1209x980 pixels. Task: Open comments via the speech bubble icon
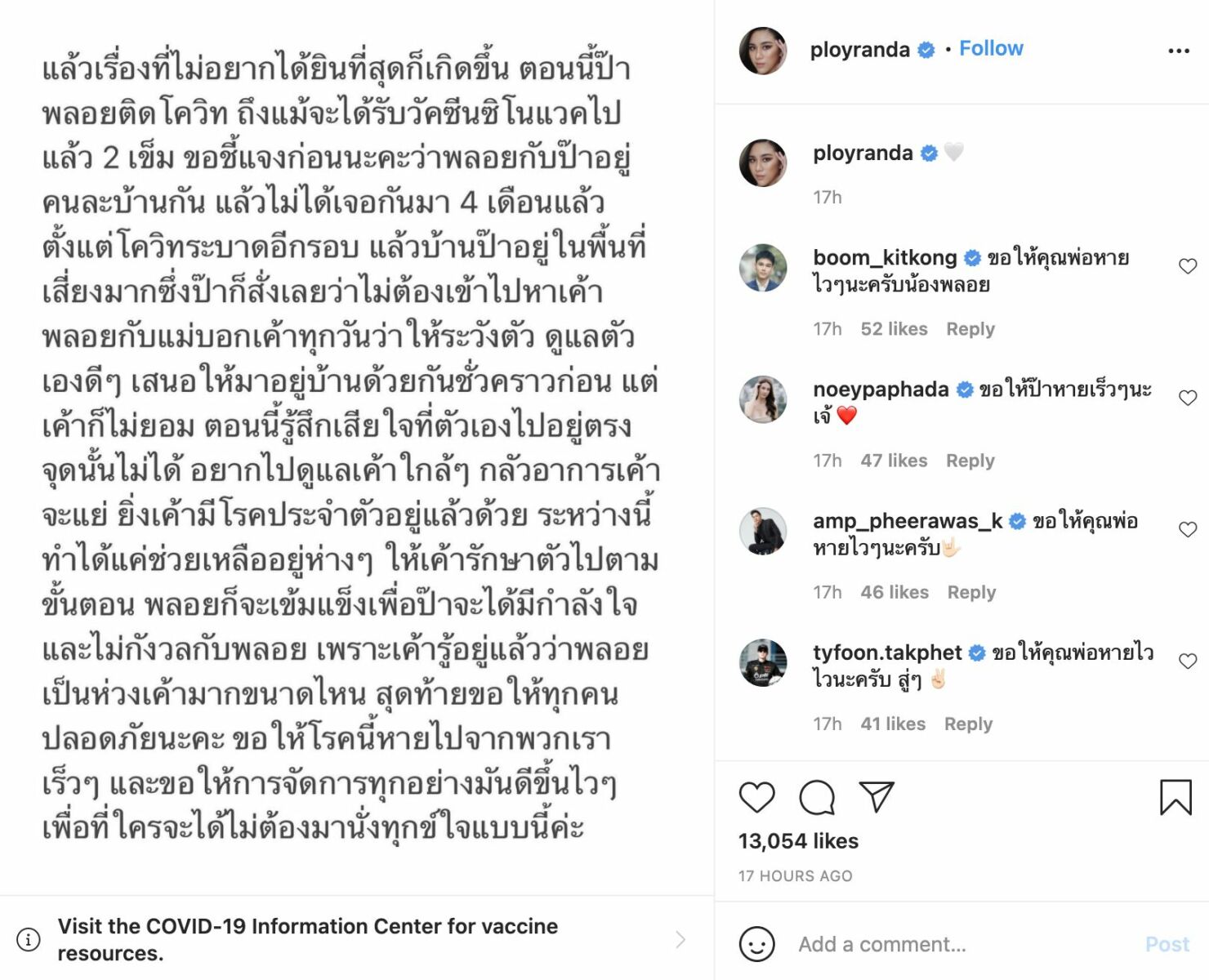coord(817,798)
